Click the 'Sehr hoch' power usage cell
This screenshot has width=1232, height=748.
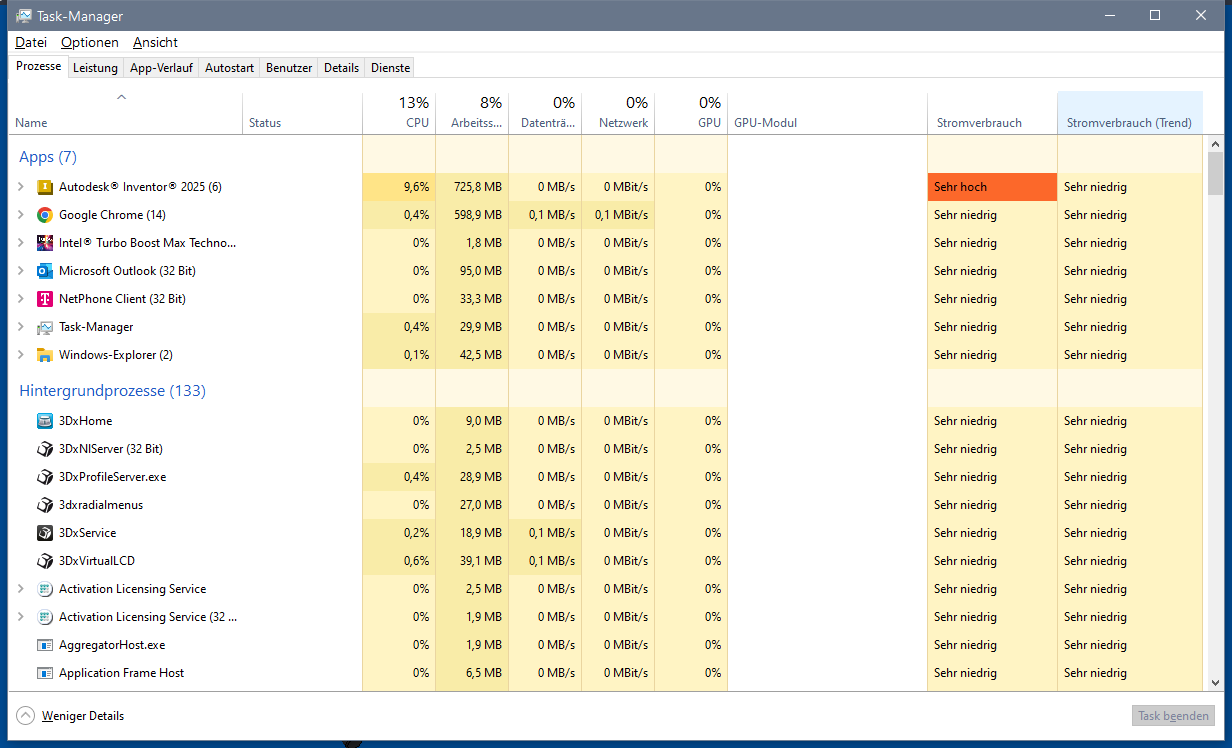point(992,187)
